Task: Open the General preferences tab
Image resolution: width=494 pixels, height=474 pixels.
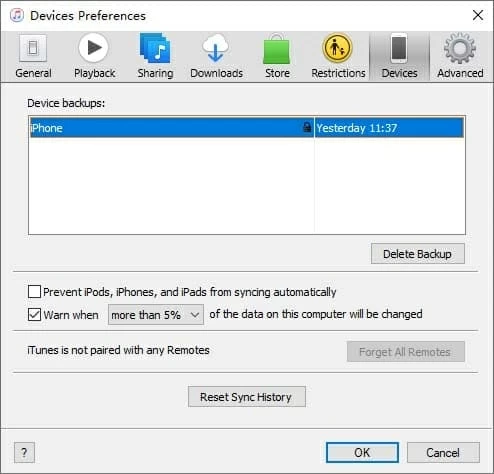Action: coord(33,56)
